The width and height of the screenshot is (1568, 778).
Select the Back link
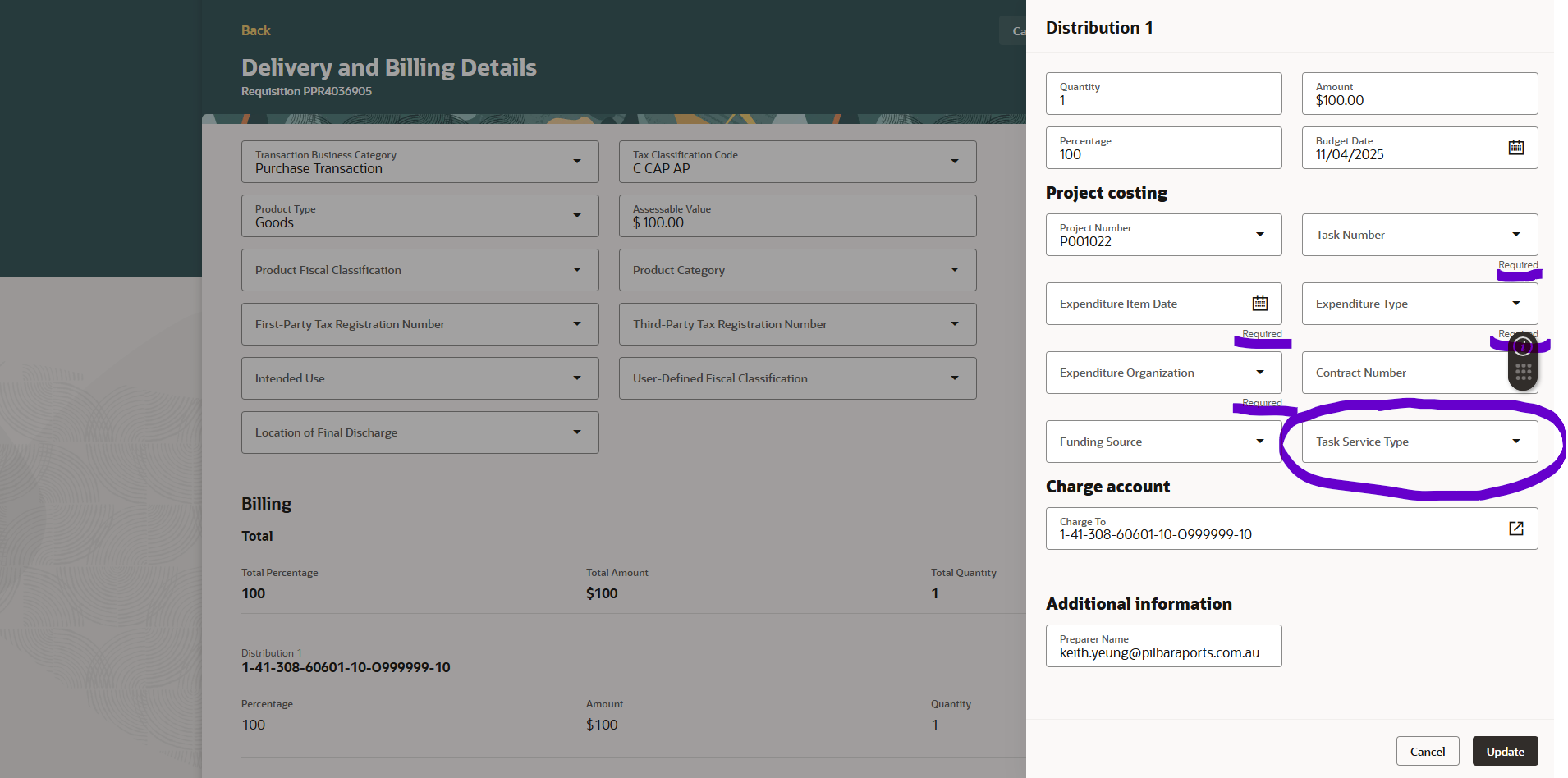[255, 30]
